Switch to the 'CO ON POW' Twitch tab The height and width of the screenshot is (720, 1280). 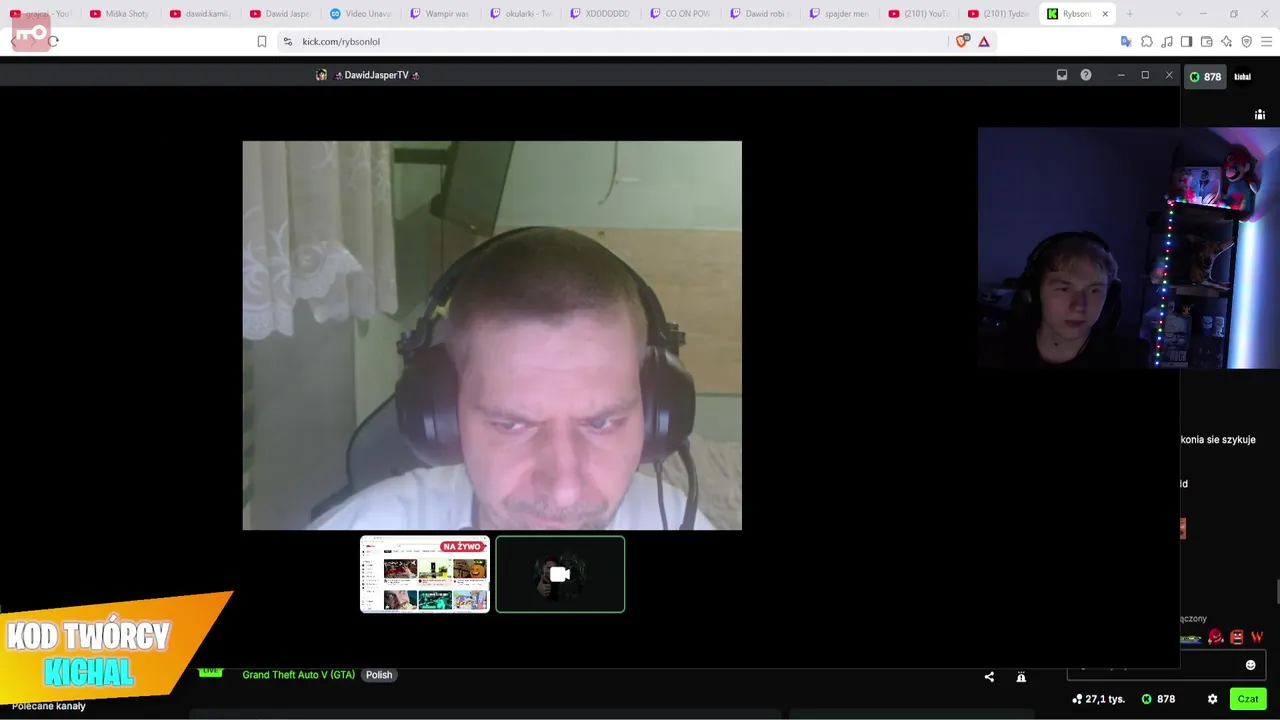coord(680,14)
